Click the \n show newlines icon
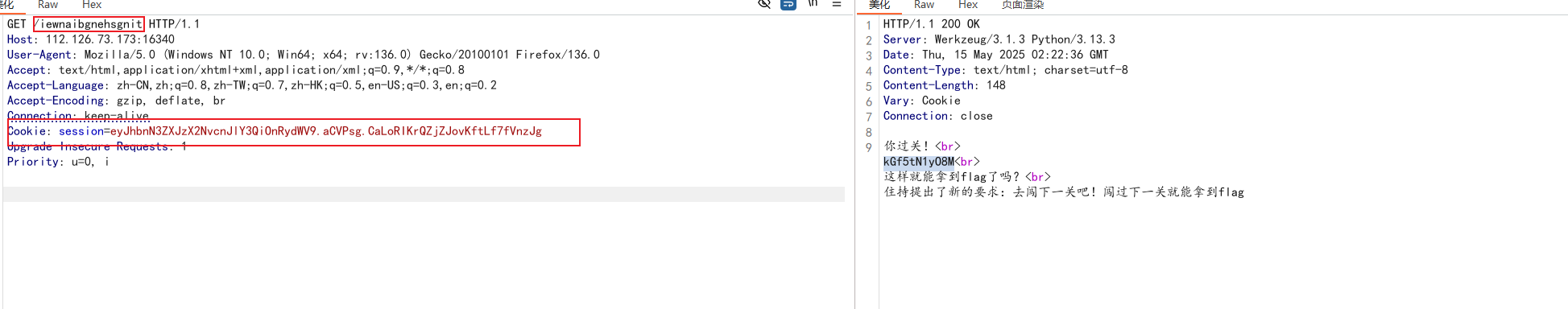Image resolution: width=1568 pixels, height=309 pixels. pos(813,4)
